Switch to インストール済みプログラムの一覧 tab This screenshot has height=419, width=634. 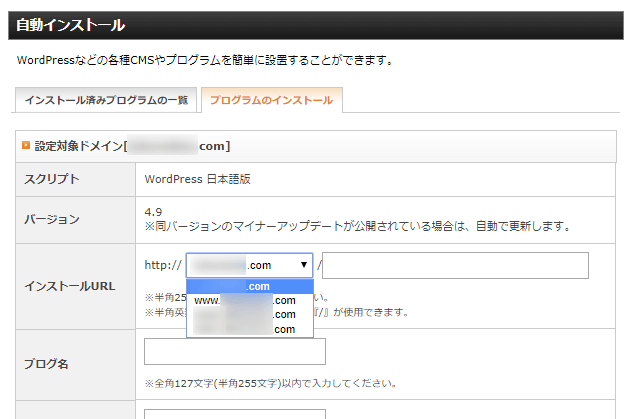coord(104,101)
